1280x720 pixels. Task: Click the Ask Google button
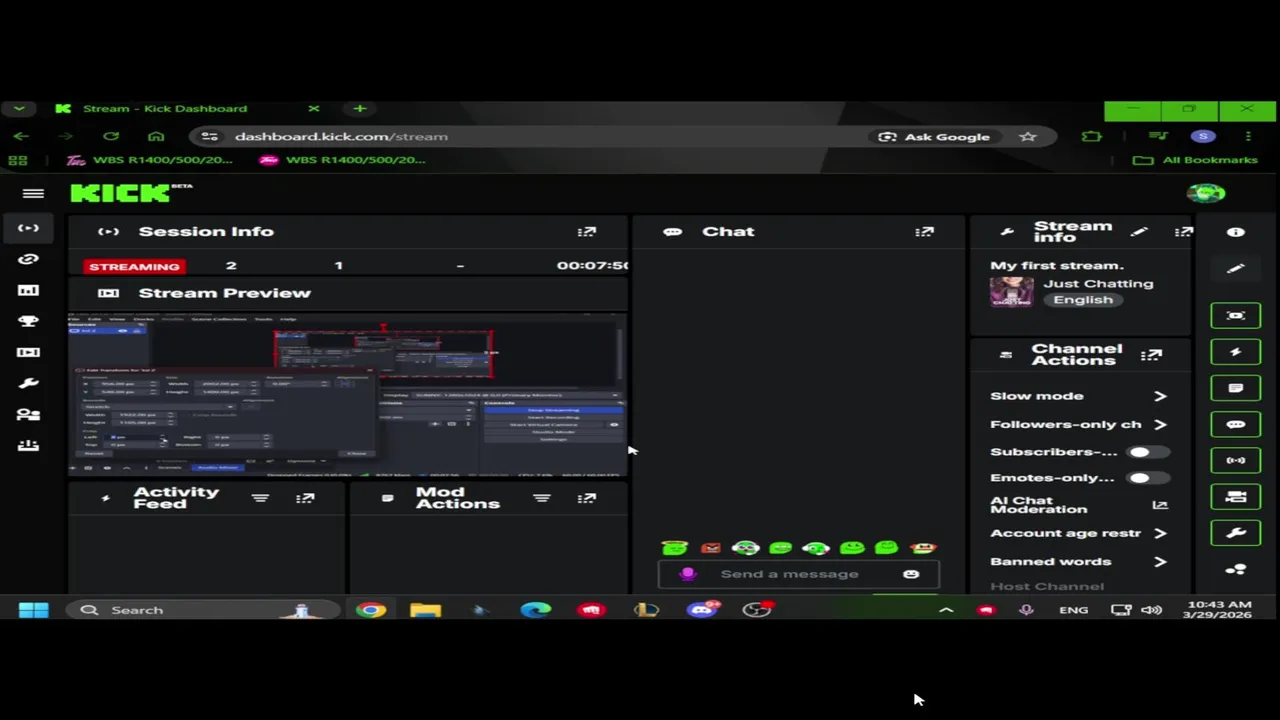click(934, 137)
